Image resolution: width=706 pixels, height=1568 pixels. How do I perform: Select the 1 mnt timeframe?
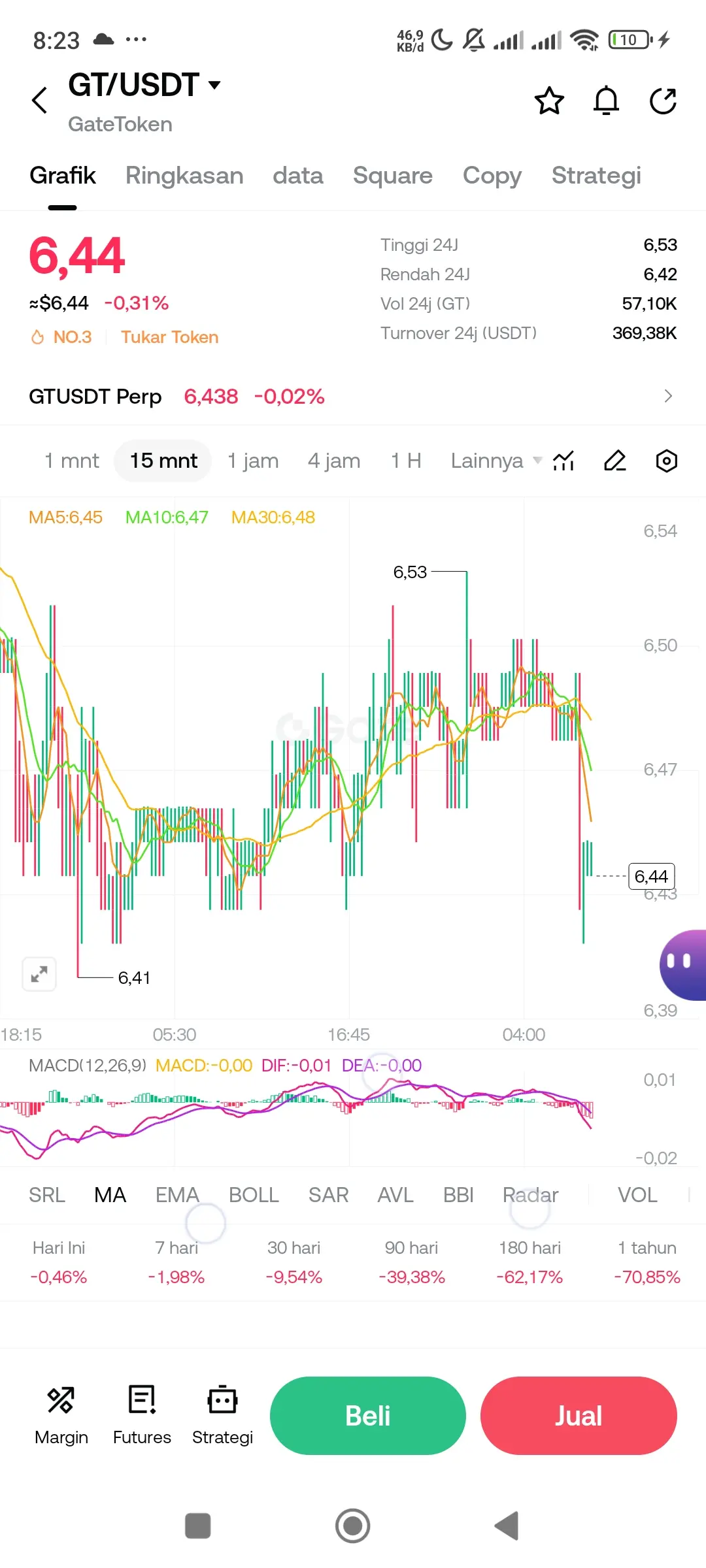click(71, 461)
